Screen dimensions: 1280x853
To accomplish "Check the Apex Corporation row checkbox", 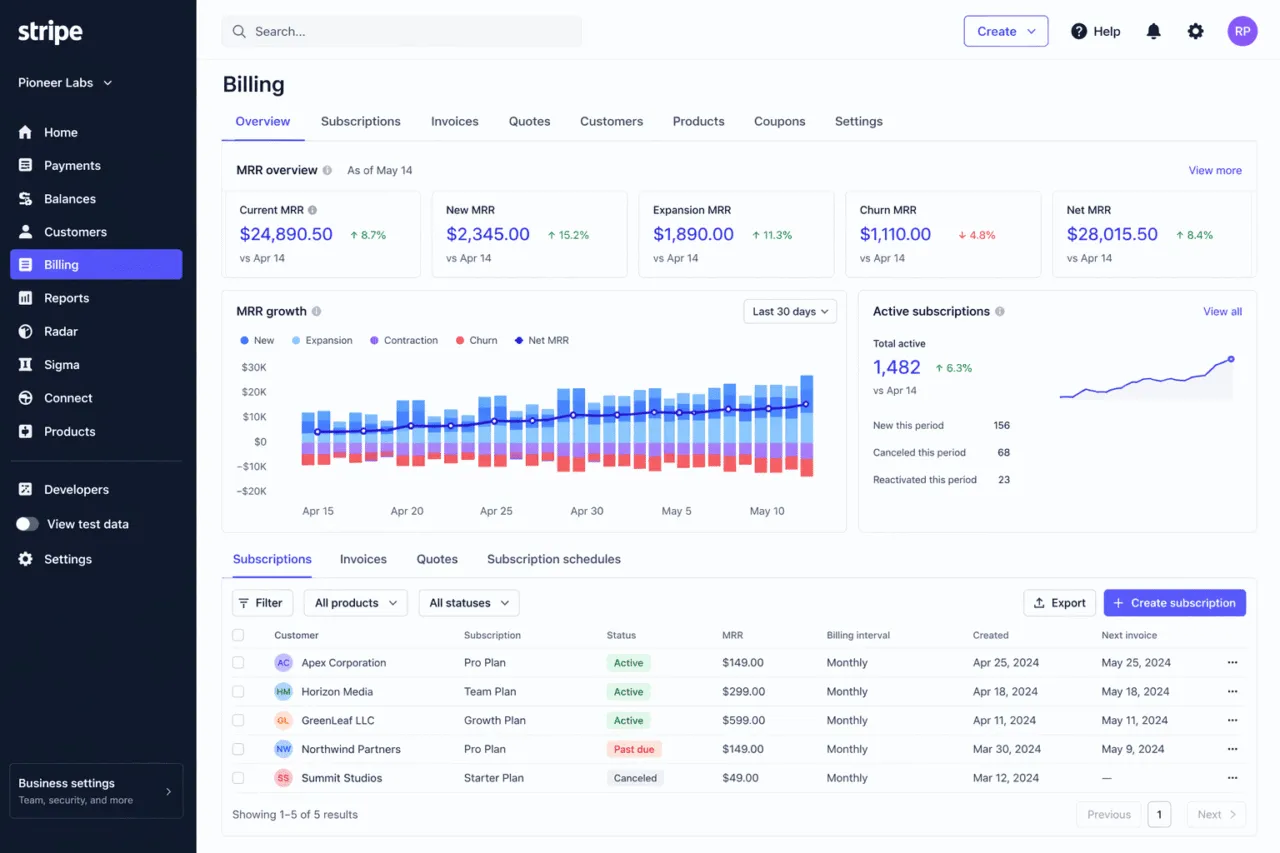I will 238,662.
